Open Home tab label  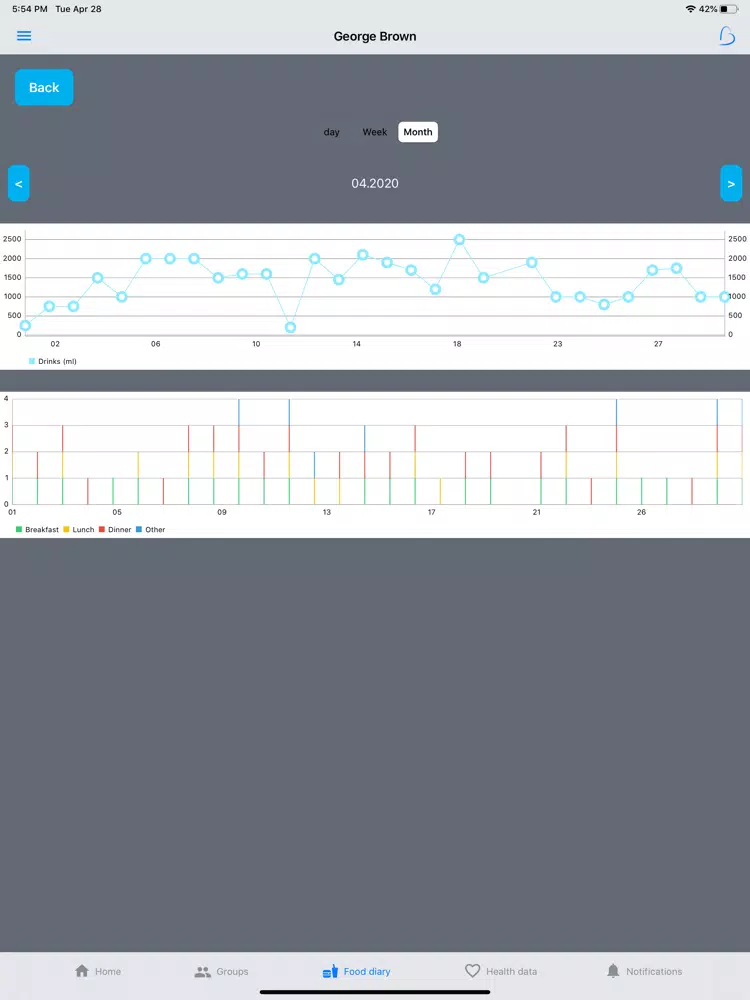pyautogui.click(x=108, y=971)
